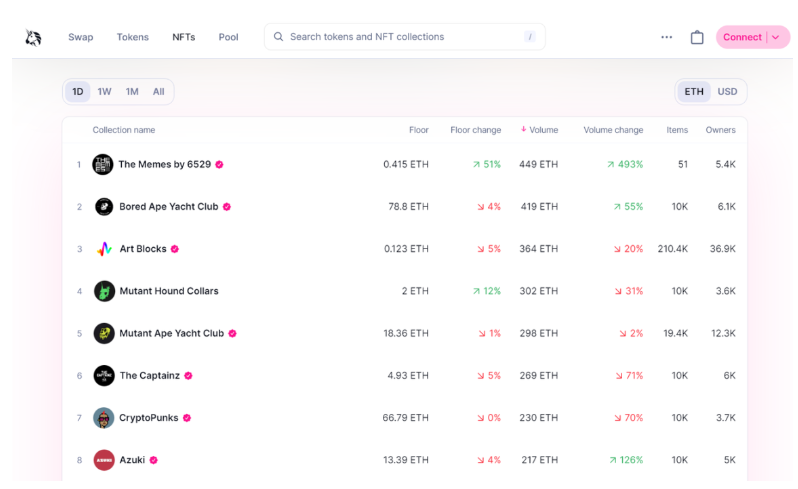Open the Tokens page
Screen dimensions: 798x489
(x=133, y=37)
